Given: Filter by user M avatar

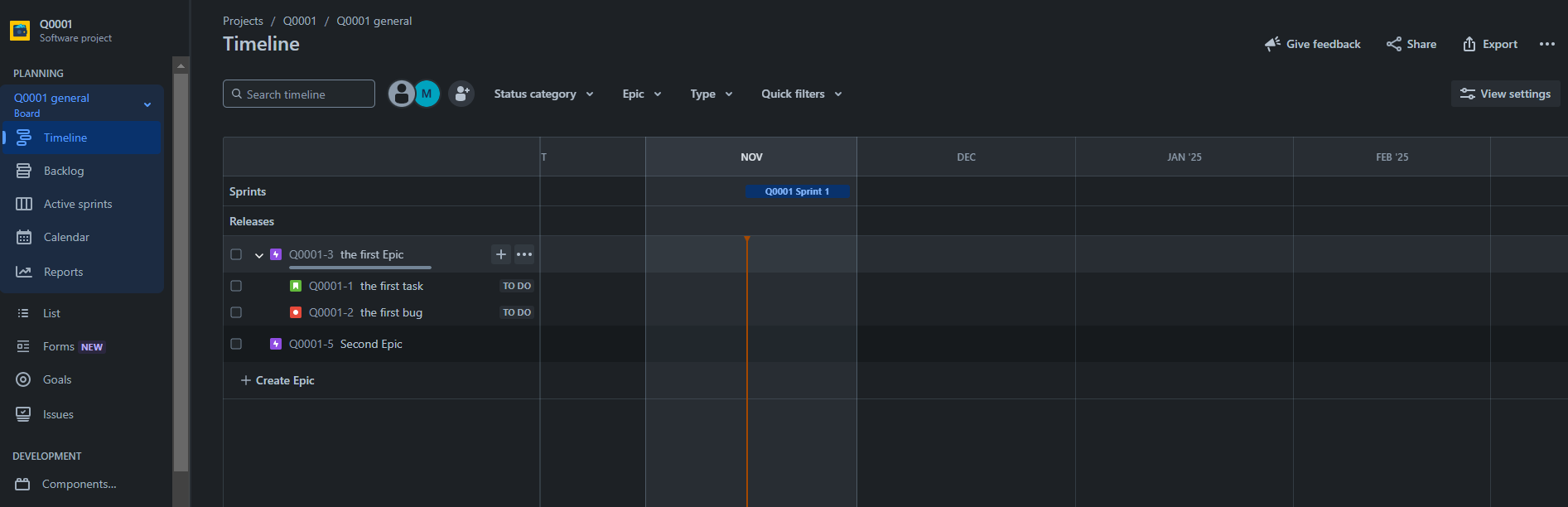Looking at the screenshot, I should (427, 94).
